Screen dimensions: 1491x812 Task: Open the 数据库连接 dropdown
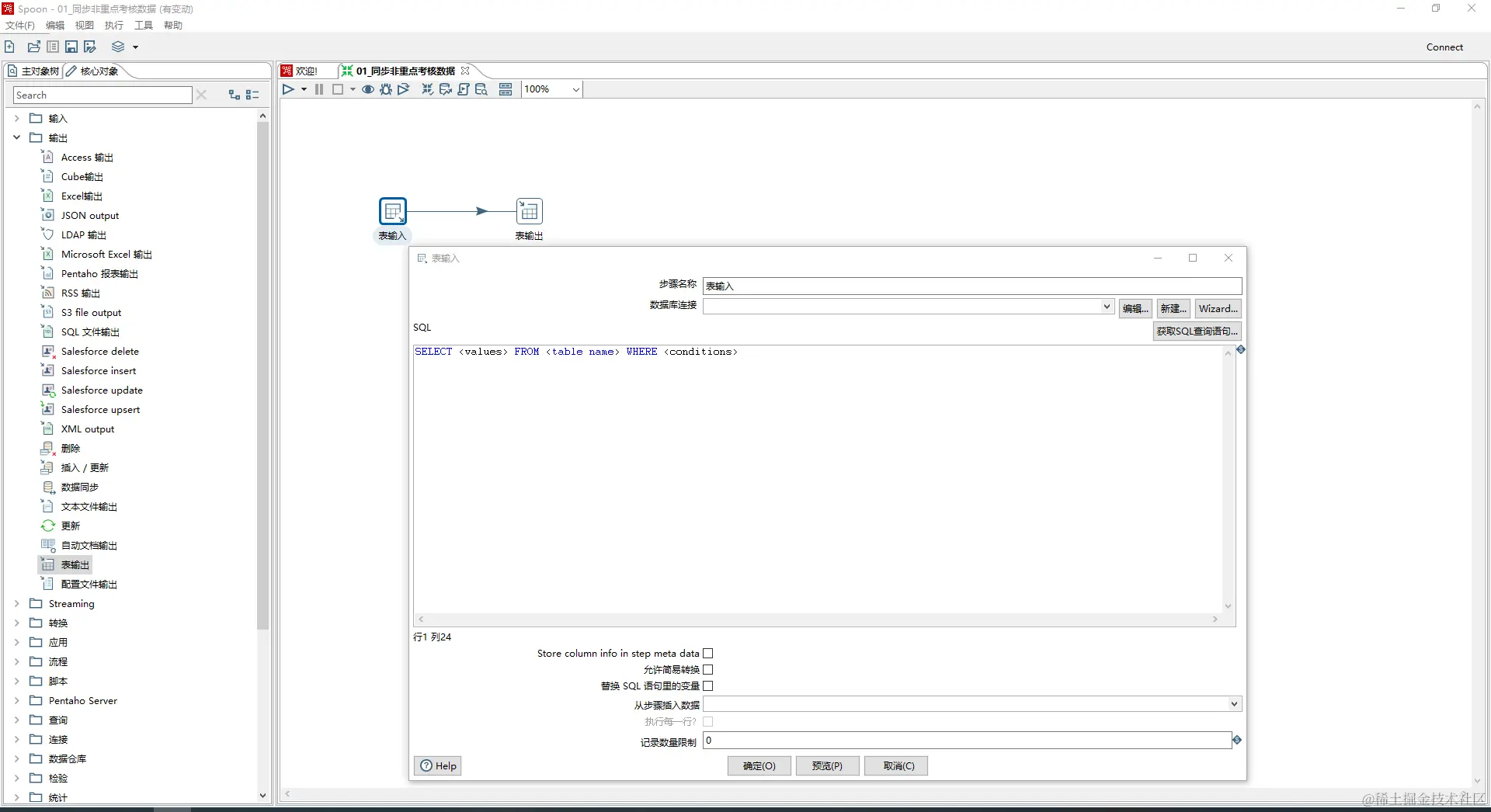(1107, 307)
